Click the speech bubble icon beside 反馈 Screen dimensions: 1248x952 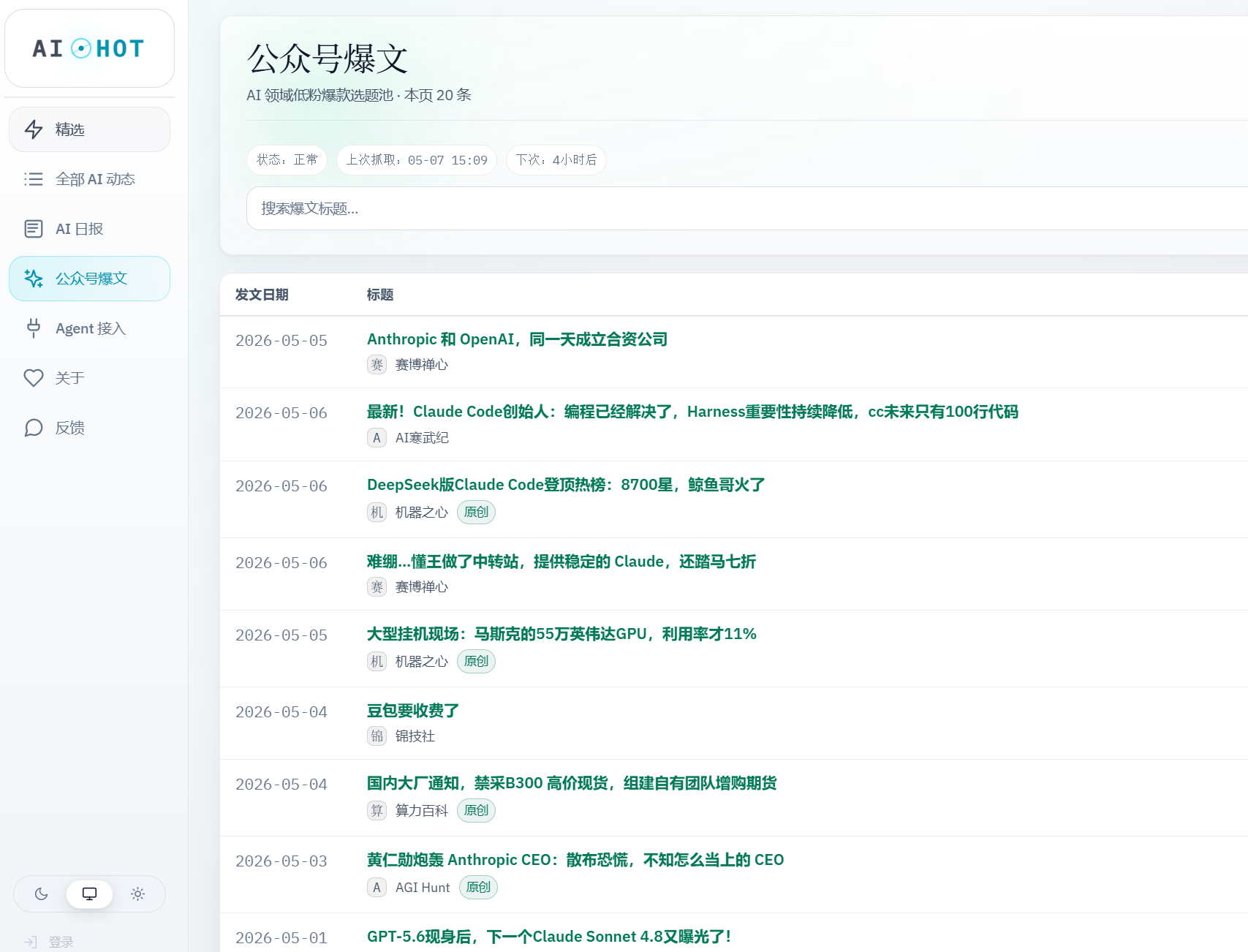pyautogui.click(x=34, y=428)
